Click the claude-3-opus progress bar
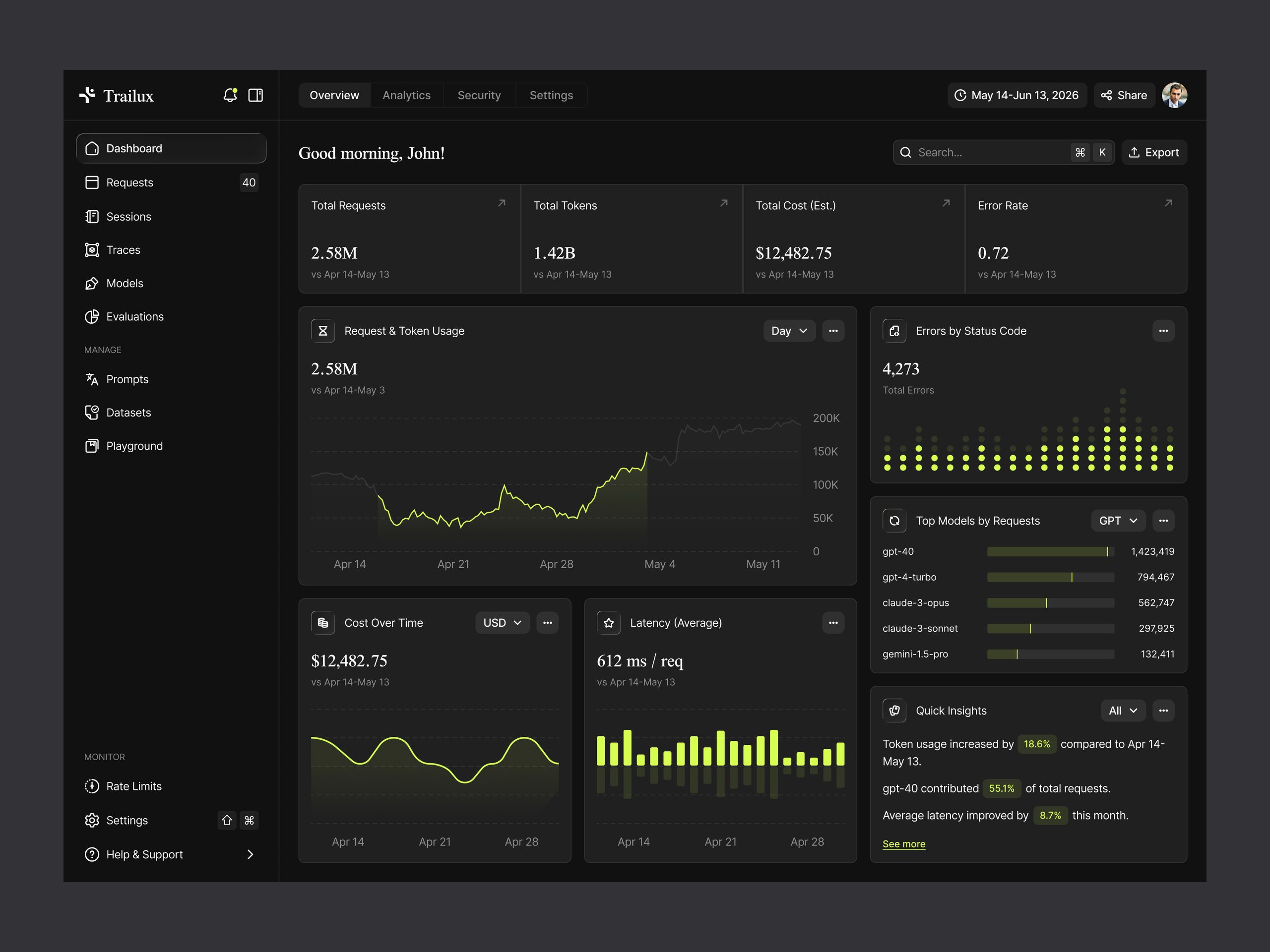 point(1050,603)
